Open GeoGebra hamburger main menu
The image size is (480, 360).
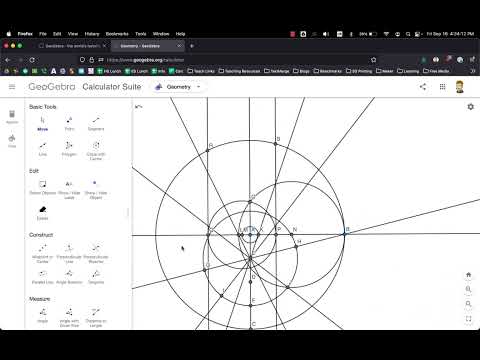click(12, 87)
